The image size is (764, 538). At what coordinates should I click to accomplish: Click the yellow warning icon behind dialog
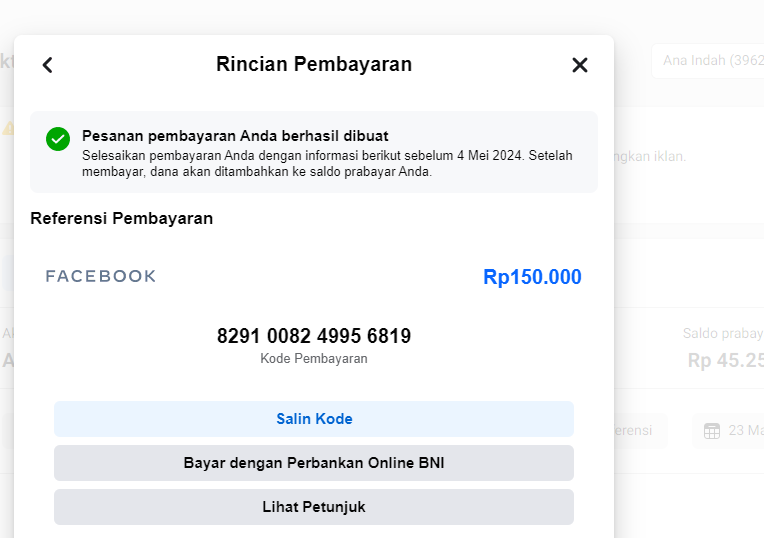[x=7, y=128]
